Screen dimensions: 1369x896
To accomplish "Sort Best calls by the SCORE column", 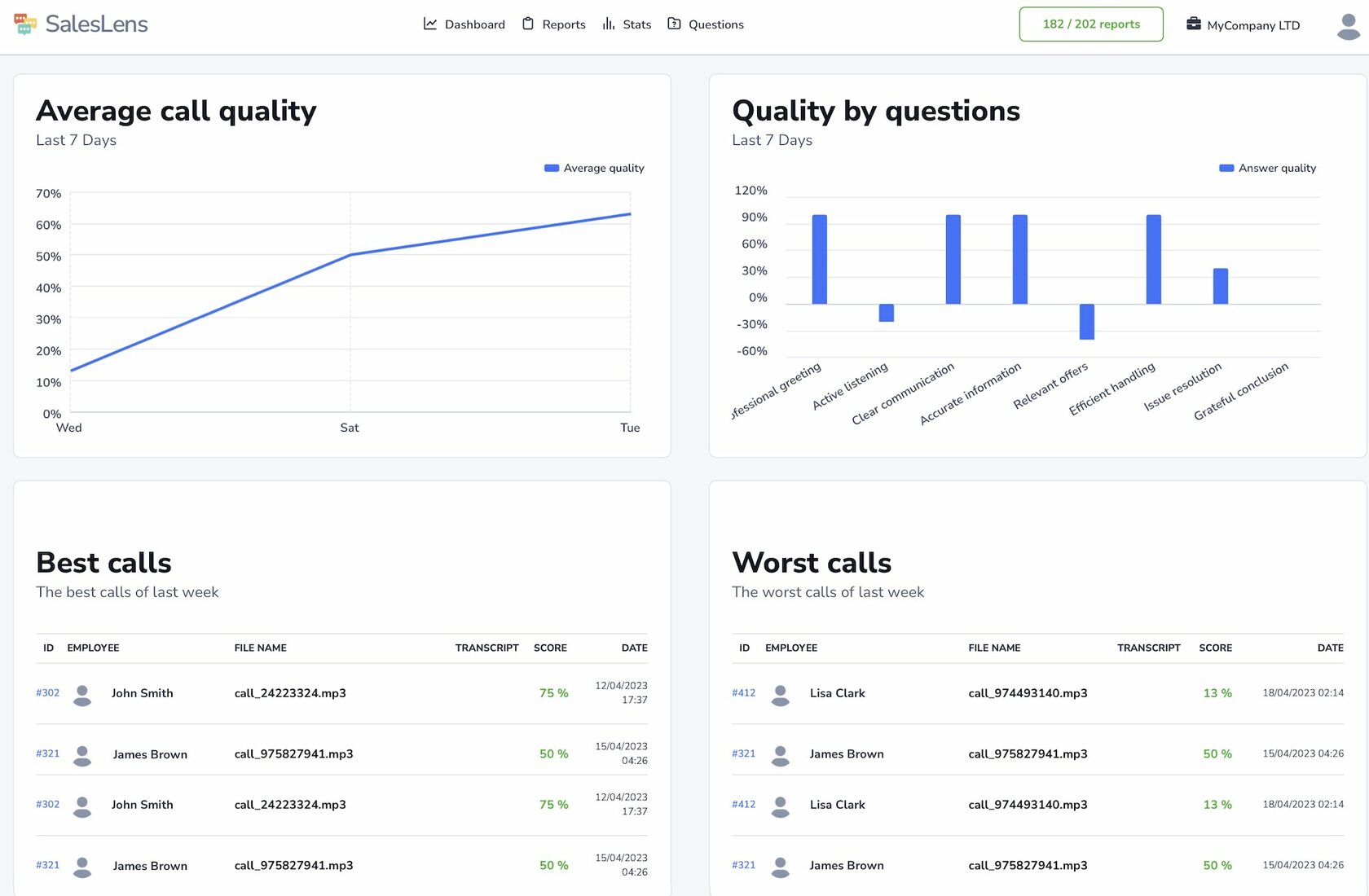I will point(550,648).
